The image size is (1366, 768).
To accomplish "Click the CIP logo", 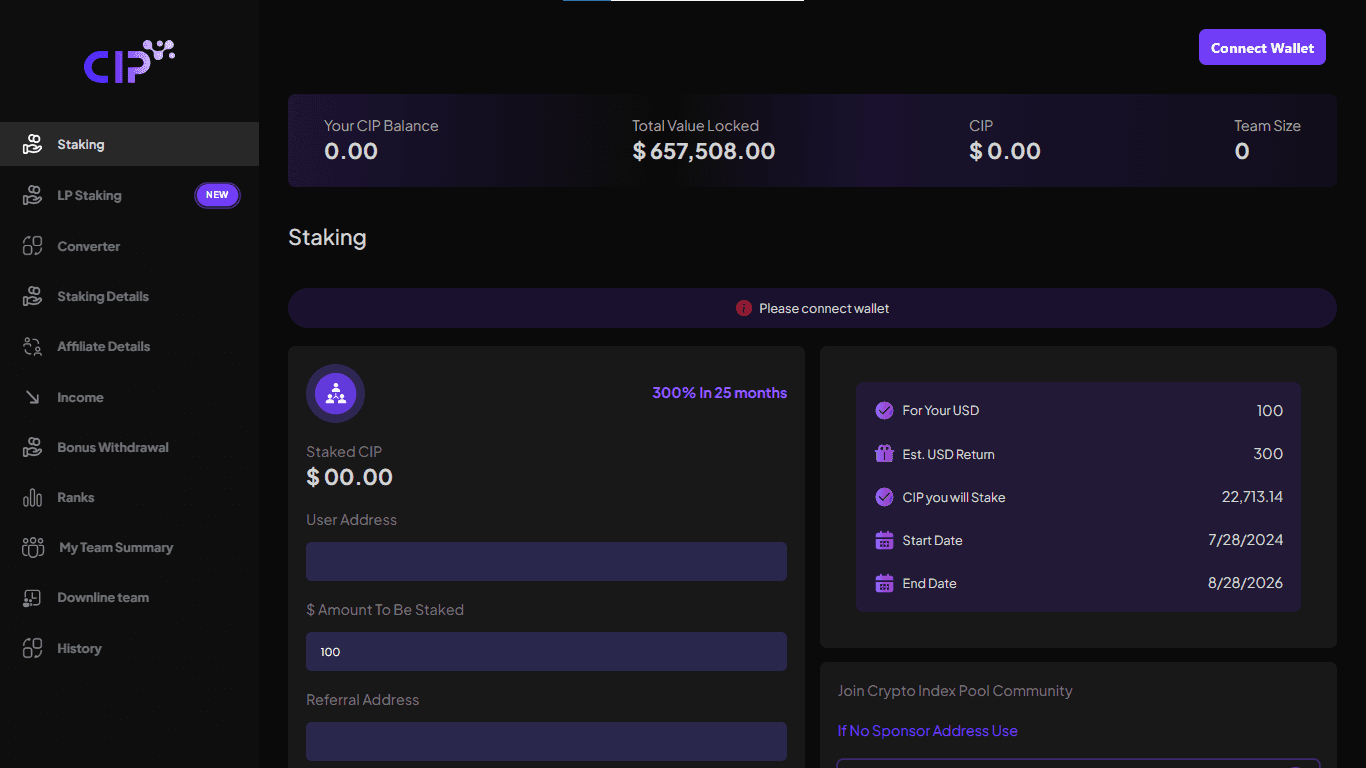I will [129, 61].
